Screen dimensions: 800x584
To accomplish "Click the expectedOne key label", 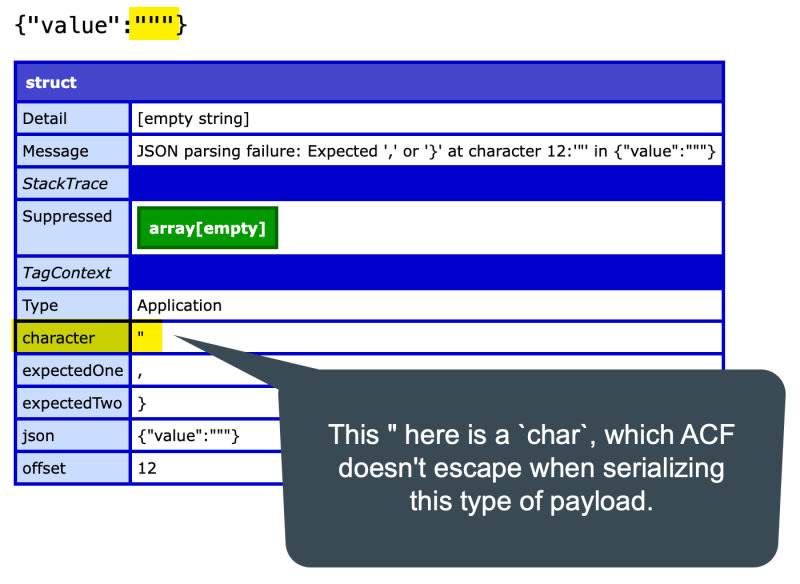I will tap(72, 371).
